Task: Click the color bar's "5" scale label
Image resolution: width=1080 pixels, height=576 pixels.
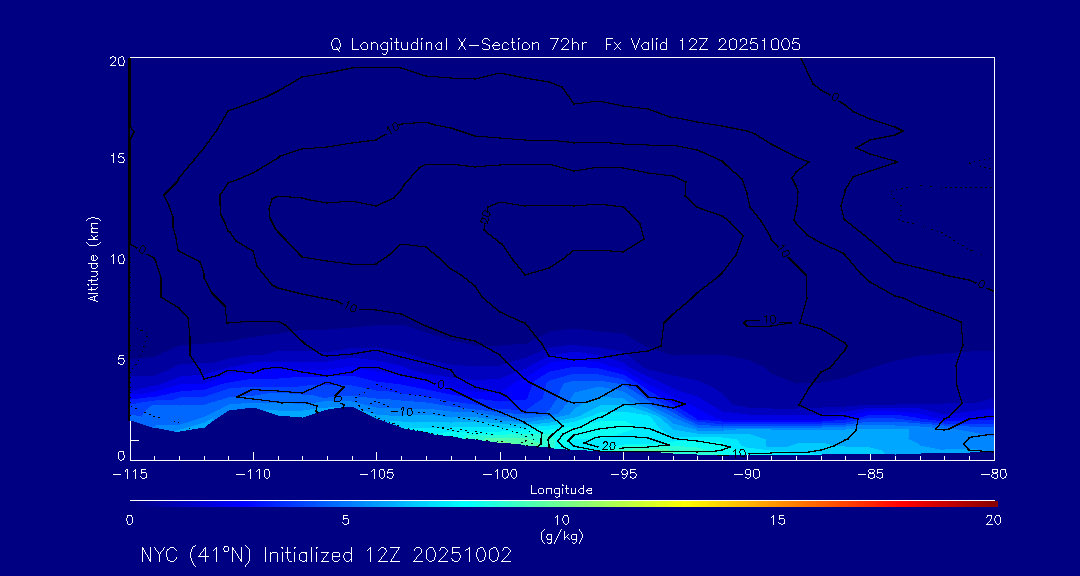Action: point(345,520)
